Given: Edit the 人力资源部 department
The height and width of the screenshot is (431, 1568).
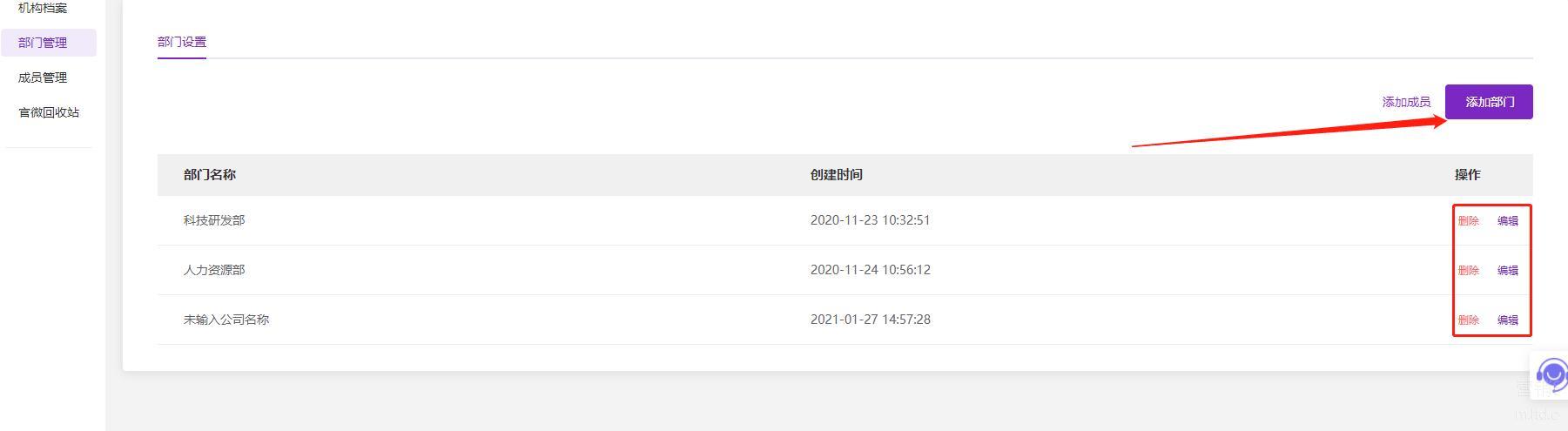Looking at the screenshot, I should point(1507,271).
